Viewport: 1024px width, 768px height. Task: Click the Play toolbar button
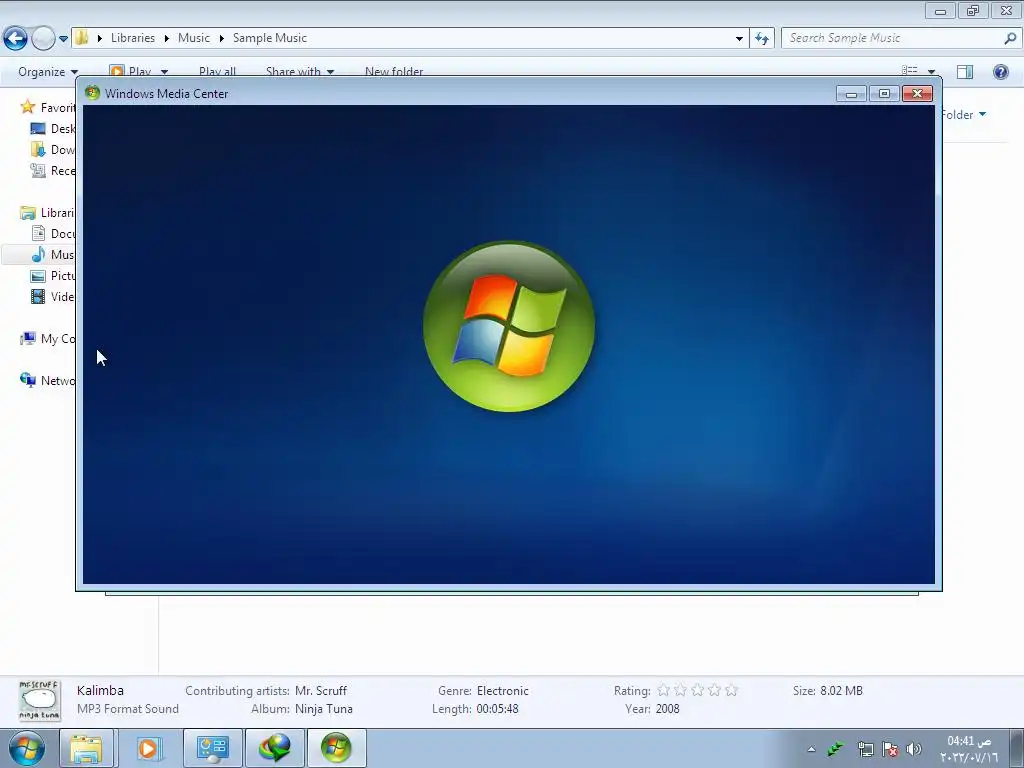click(131, 72)
